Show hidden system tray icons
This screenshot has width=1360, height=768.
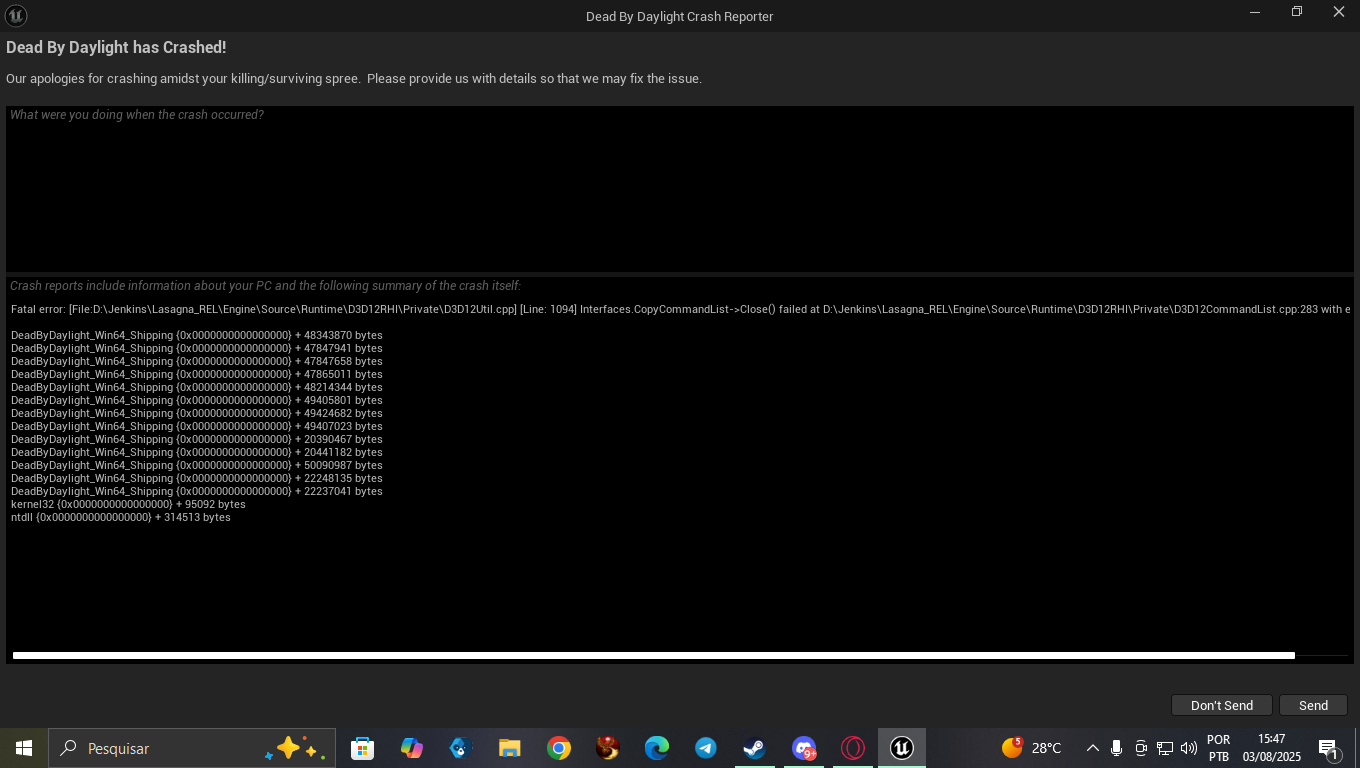coord(1092,748)
